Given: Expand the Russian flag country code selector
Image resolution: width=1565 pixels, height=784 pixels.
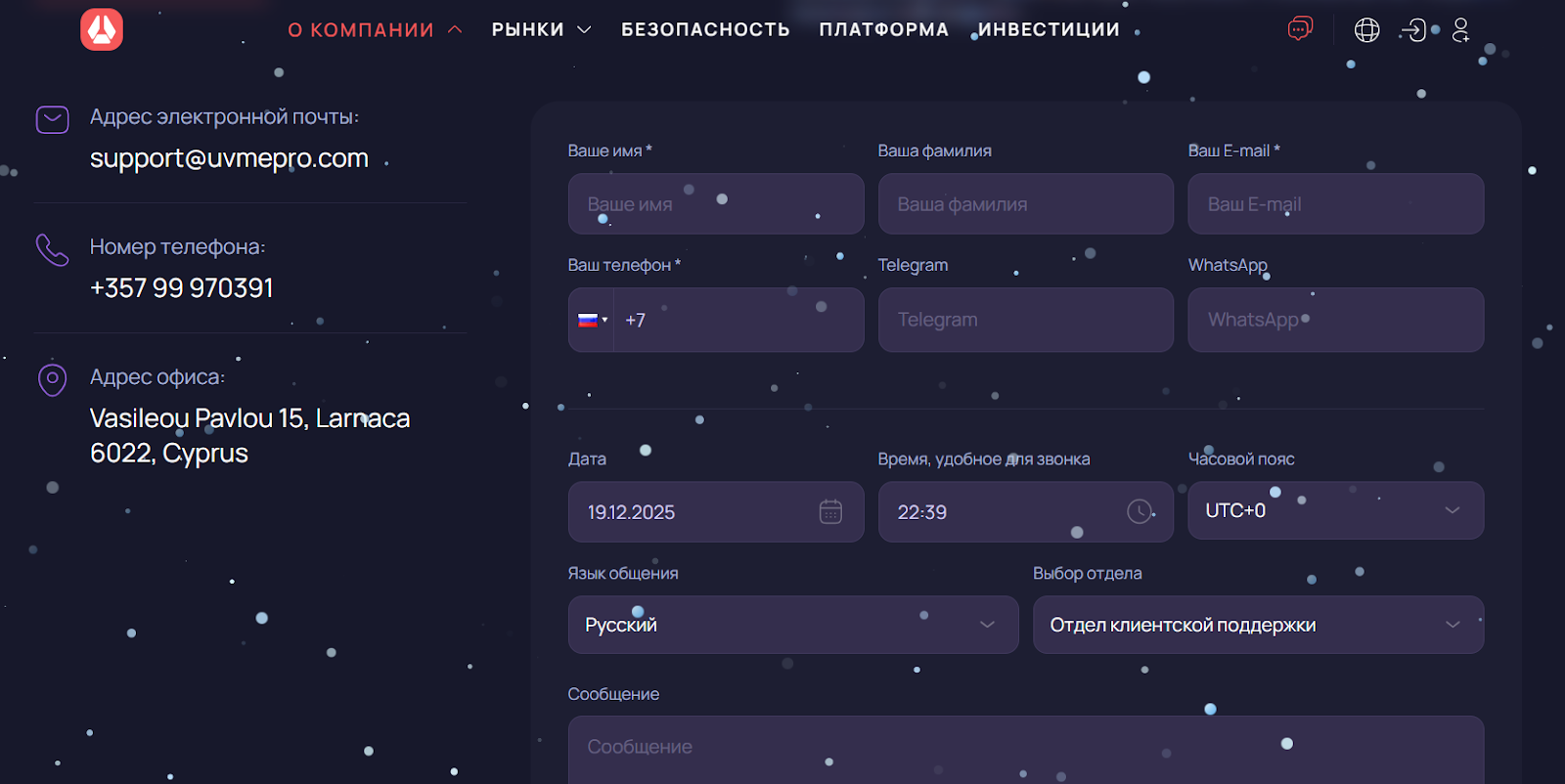Looking at the screenshot, I should pyautogui.click(x=592, y=320).
